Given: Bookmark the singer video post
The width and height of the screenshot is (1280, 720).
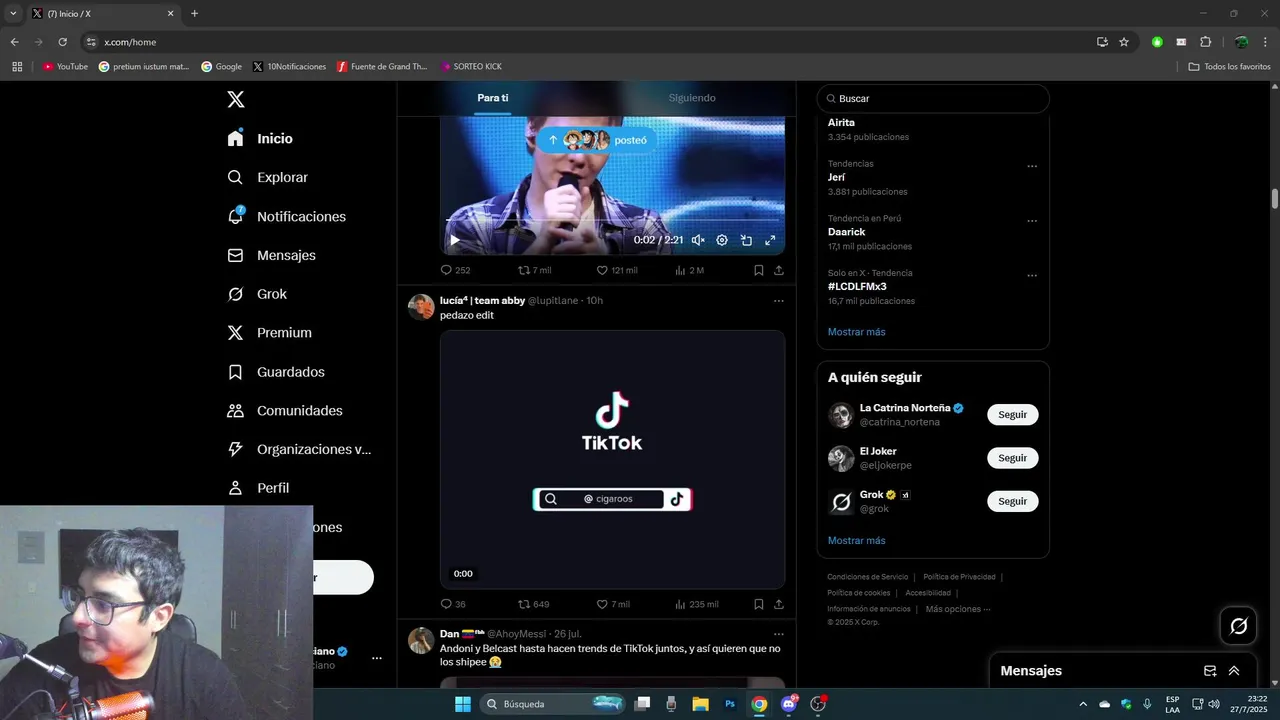Looking at the screenshot, I should coord(759,270).
